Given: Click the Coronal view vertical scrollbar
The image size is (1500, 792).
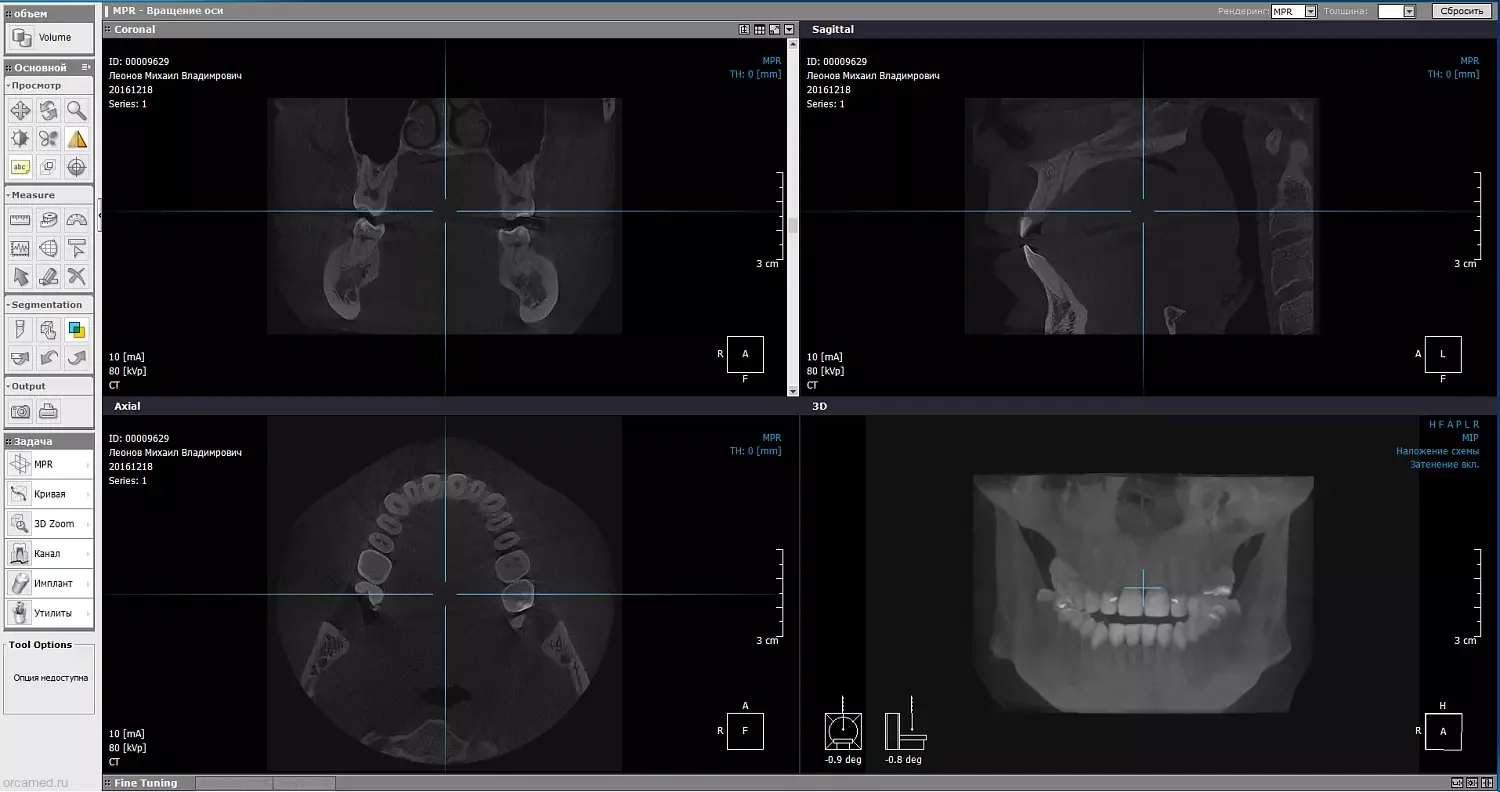Looking at the screenshot, I should (x=793, y=218).
